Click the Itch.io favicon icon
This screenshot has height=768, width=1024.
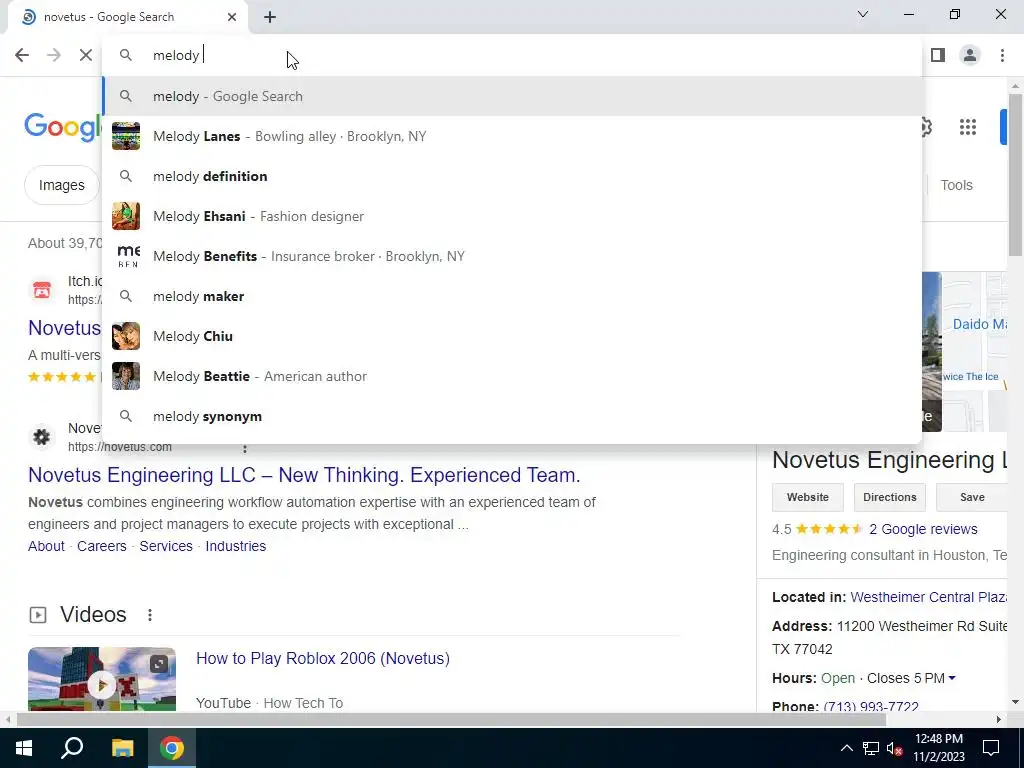click(42, 290)
